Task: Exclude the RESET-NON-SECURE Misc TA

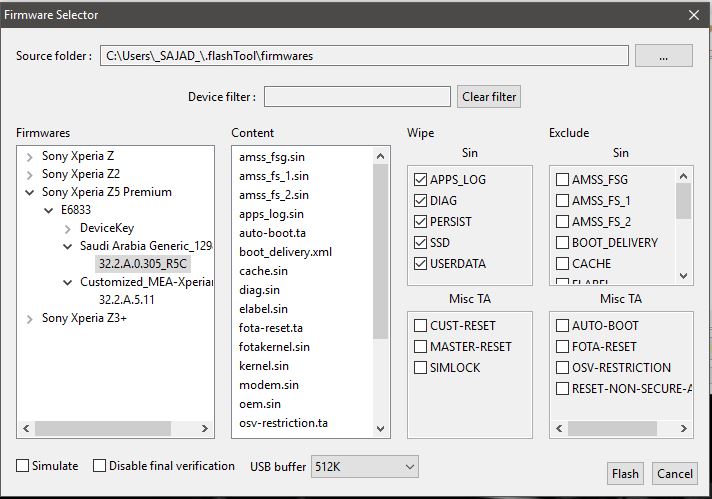Action: click(562, 389)
